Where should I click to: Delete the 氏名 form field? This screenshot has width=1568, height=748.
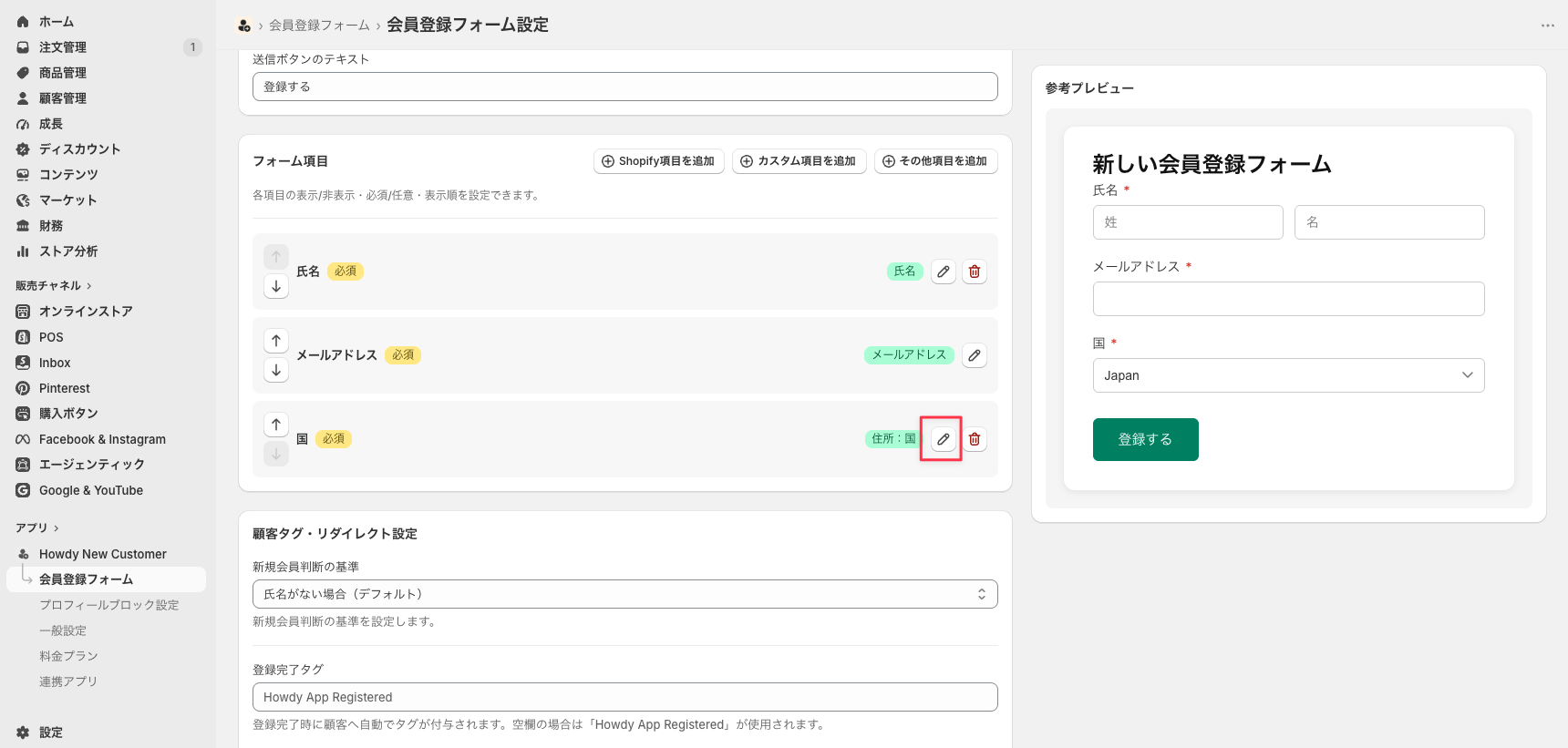coord(975,272)
